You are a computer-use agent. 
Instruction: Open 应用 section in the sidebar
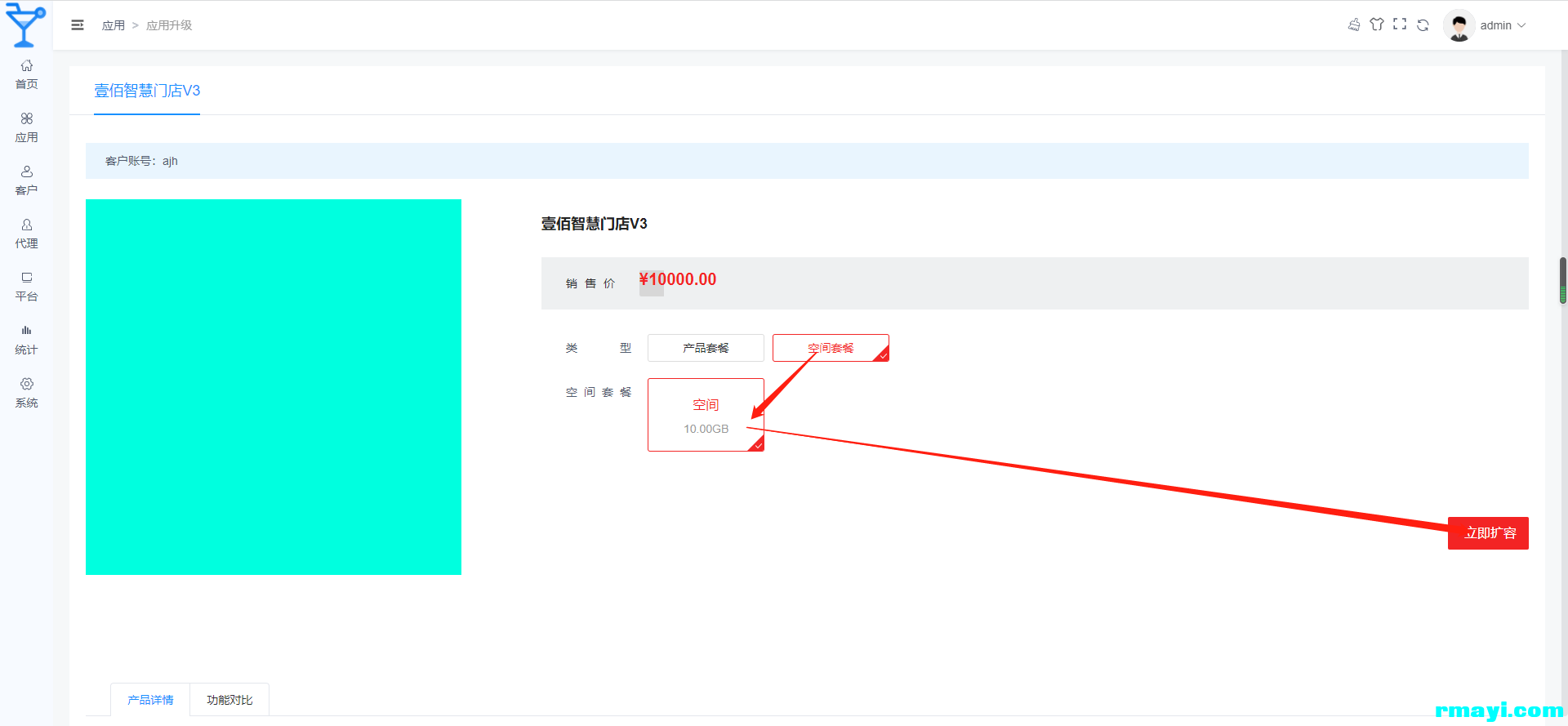[26, 127]
